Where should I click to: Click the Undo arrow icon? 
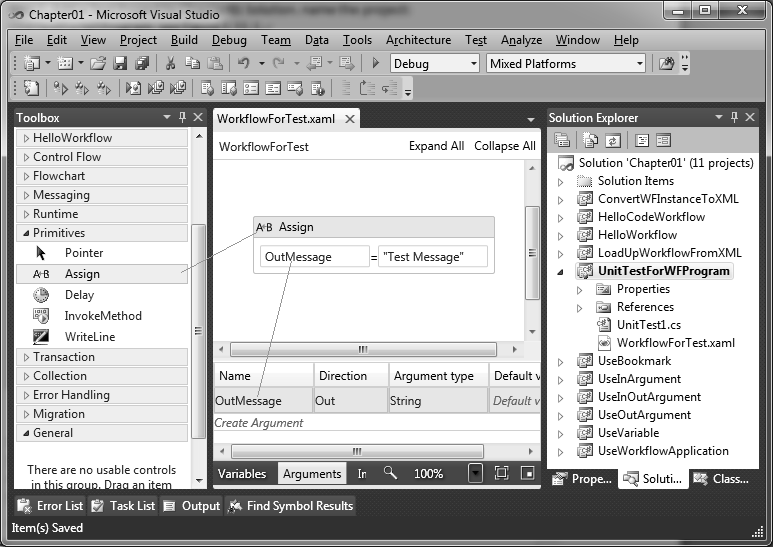coord(244,63)
